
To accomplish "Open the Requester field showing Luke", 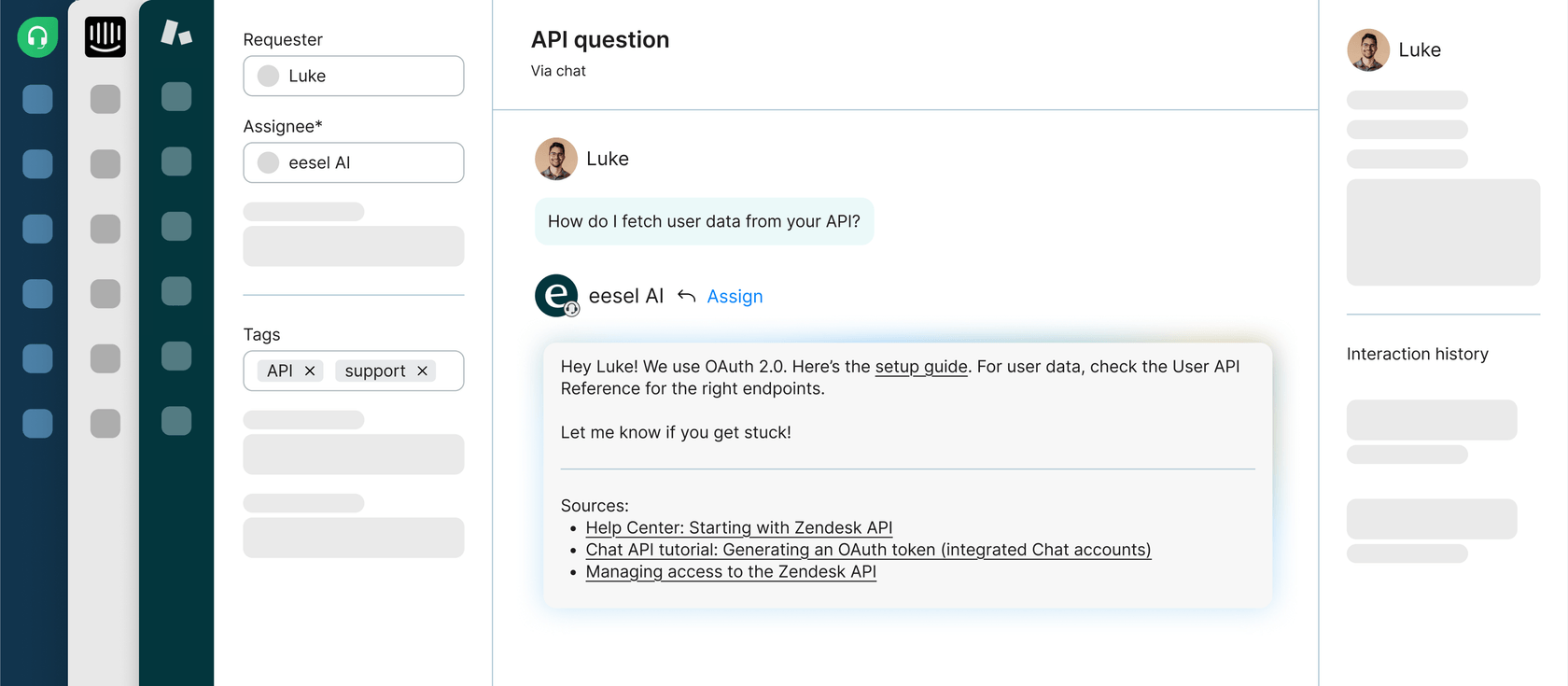I will pyautogui.click(x=354, y=77).
